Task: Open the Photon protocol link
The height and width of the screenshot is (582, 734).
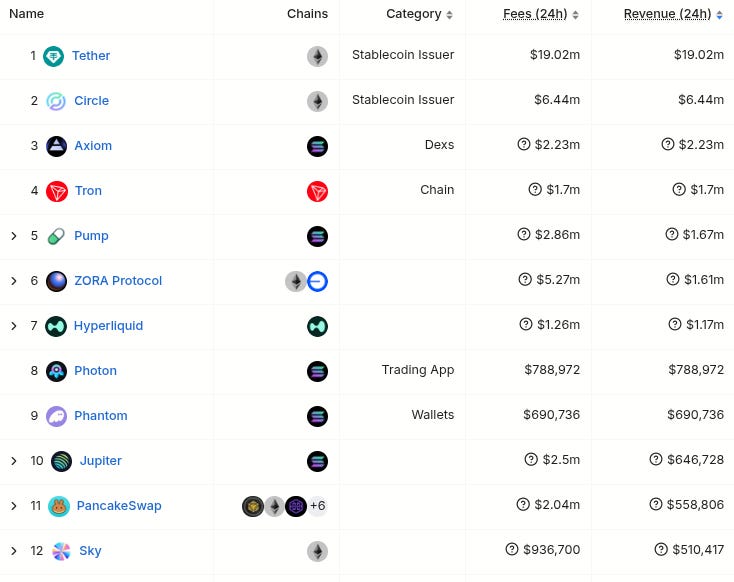Action: pyautogui.click(x=95, y=370)
